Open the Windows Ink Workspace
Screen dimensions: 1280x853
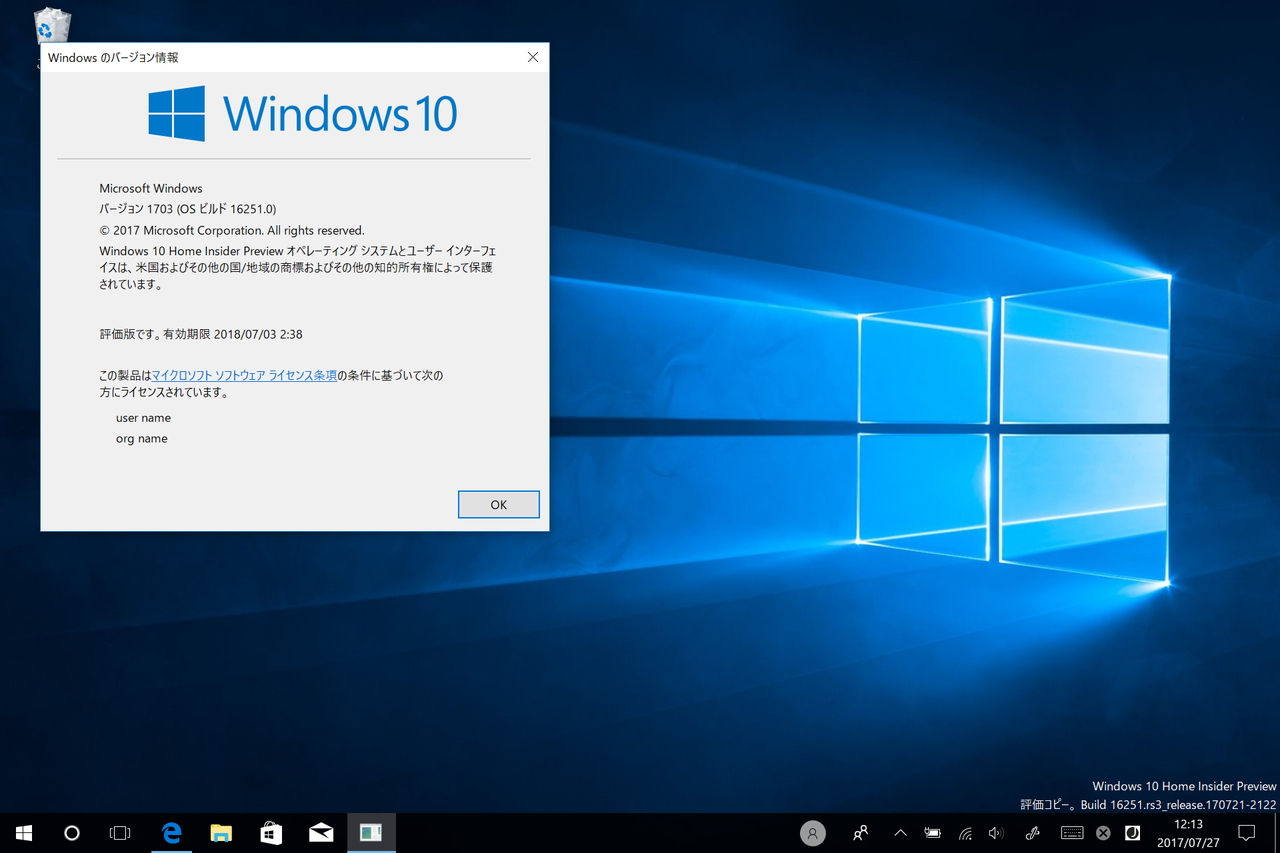click(x=1032, y=832)
